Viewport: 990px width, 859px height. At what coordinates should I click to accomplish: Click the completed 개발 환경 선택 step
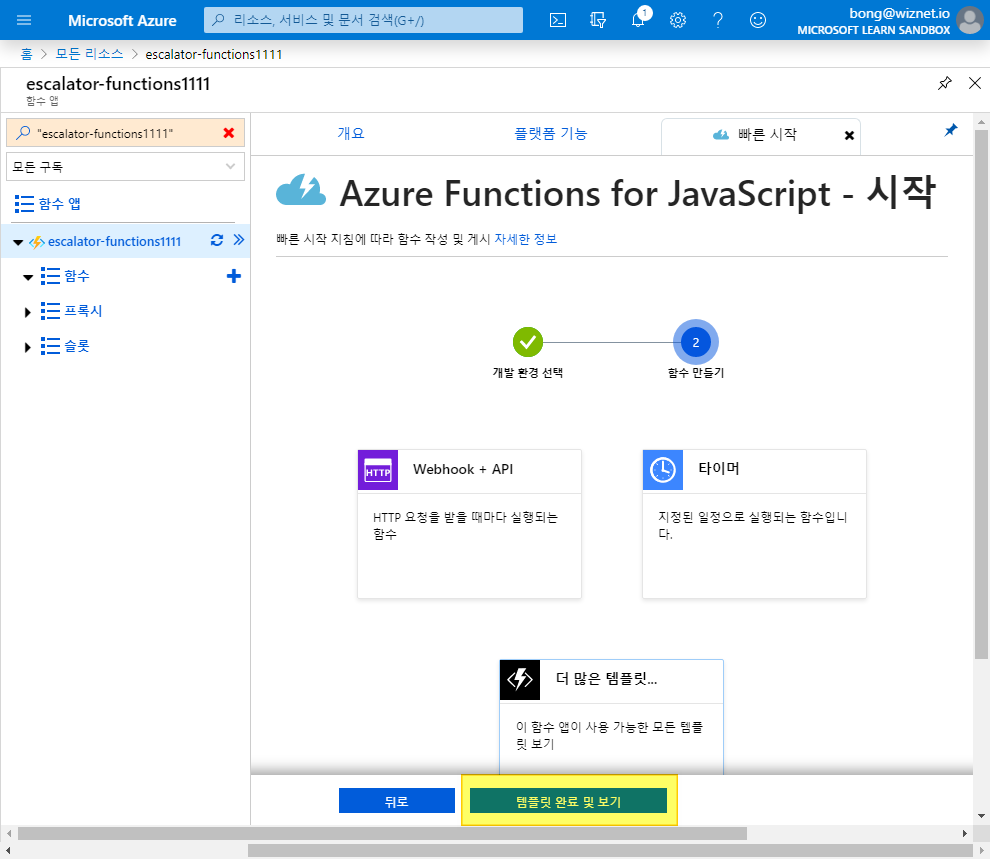coord(528,342)
